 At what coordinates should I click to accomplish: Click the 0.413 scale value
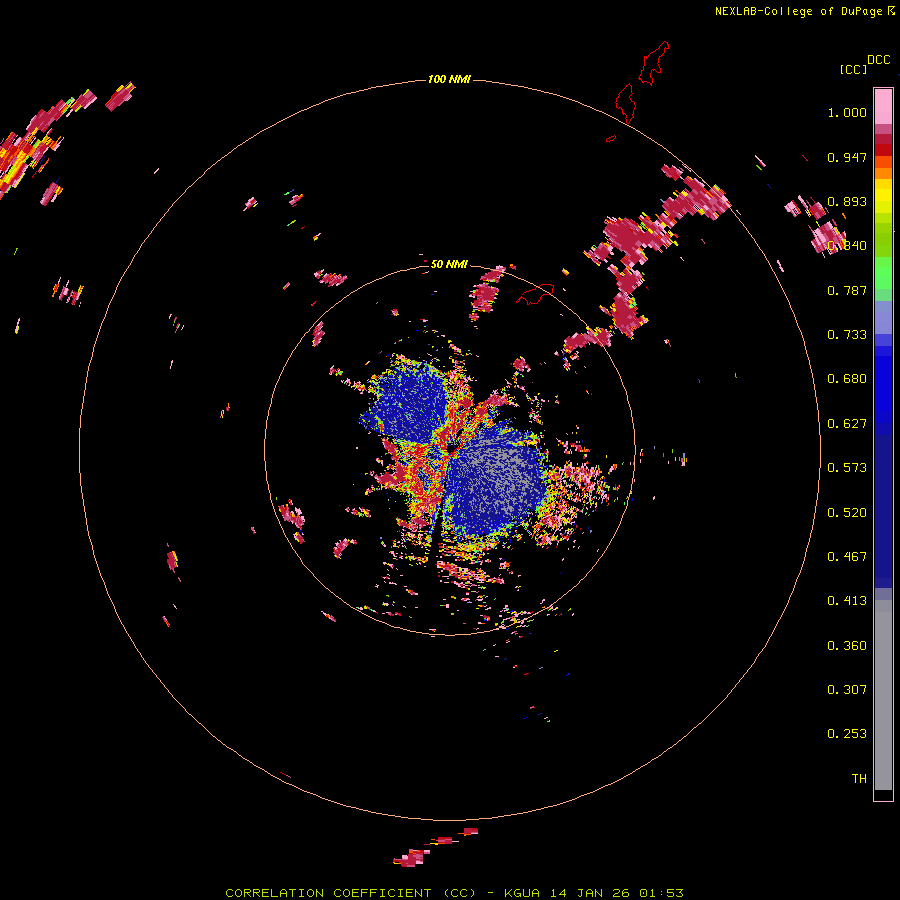[847, 601]
